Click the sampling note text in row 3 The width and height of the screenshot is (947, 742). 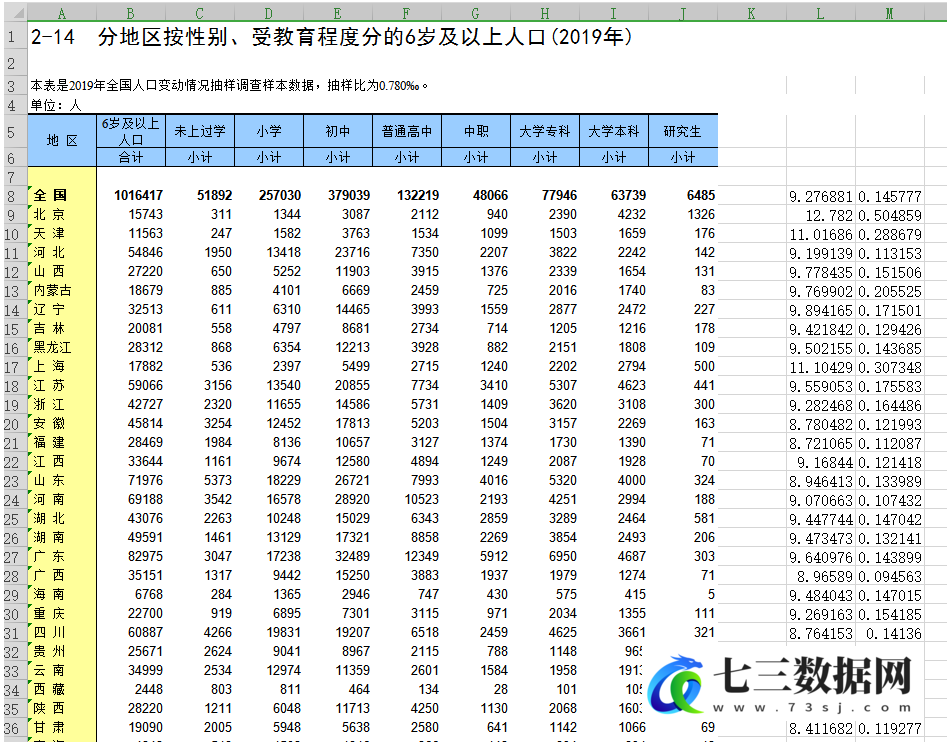pyautogui.click(x=229, y=86)
